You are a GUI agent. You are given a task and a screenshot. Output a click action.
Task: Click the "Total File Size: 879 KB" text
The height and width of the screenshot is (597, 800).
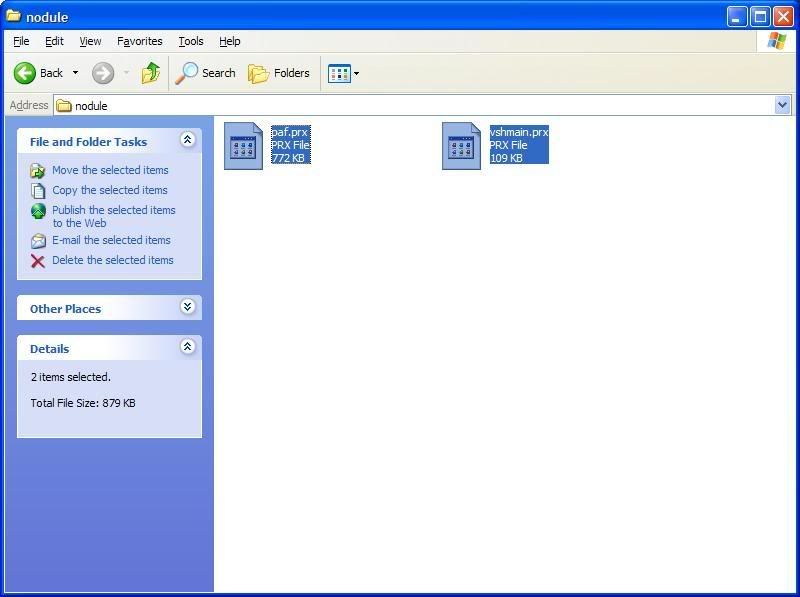(83, 403)
